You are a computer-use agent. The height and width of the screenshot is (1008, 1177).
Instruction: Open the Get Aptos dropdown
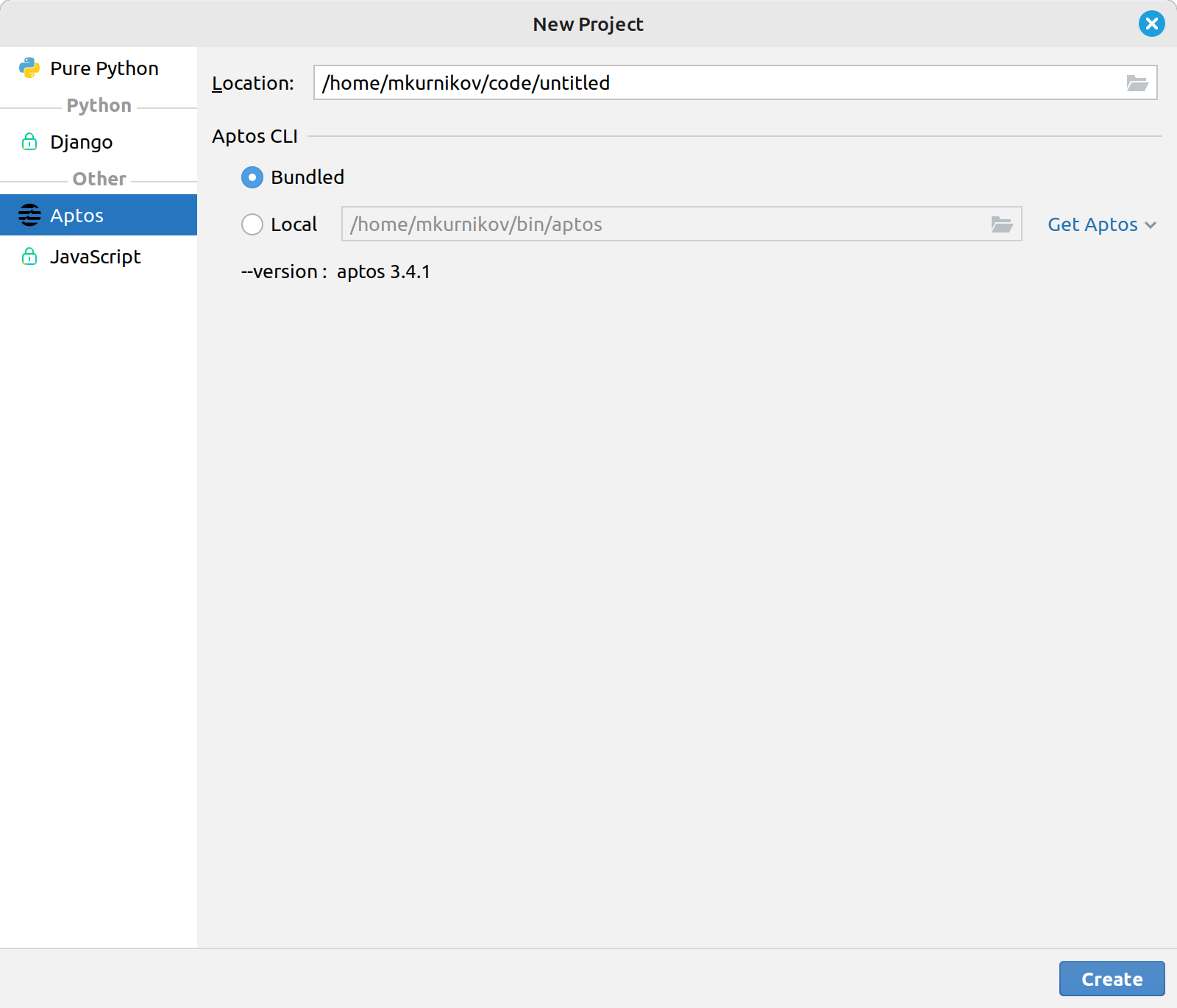[1102, 224]
